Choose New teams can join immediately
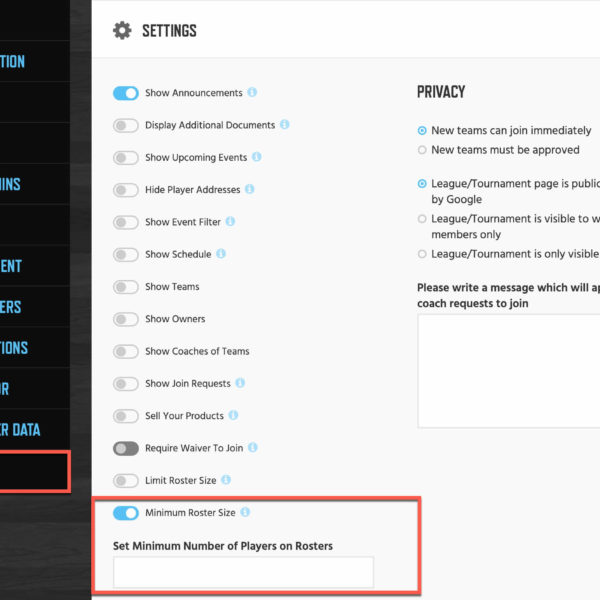600x600 pixels. click(422, 130)
